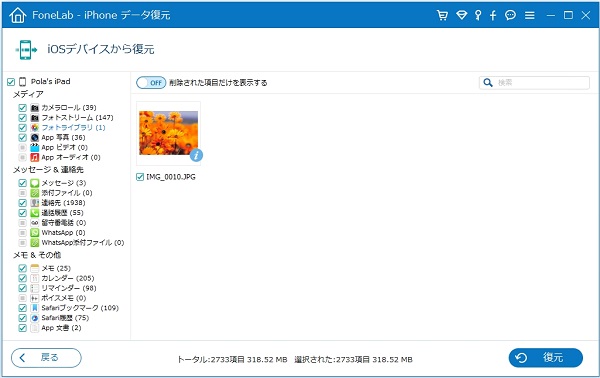Uncheck the メモ (25) checkbox
This screenshot has width=600, height=378.
[22, 268]
